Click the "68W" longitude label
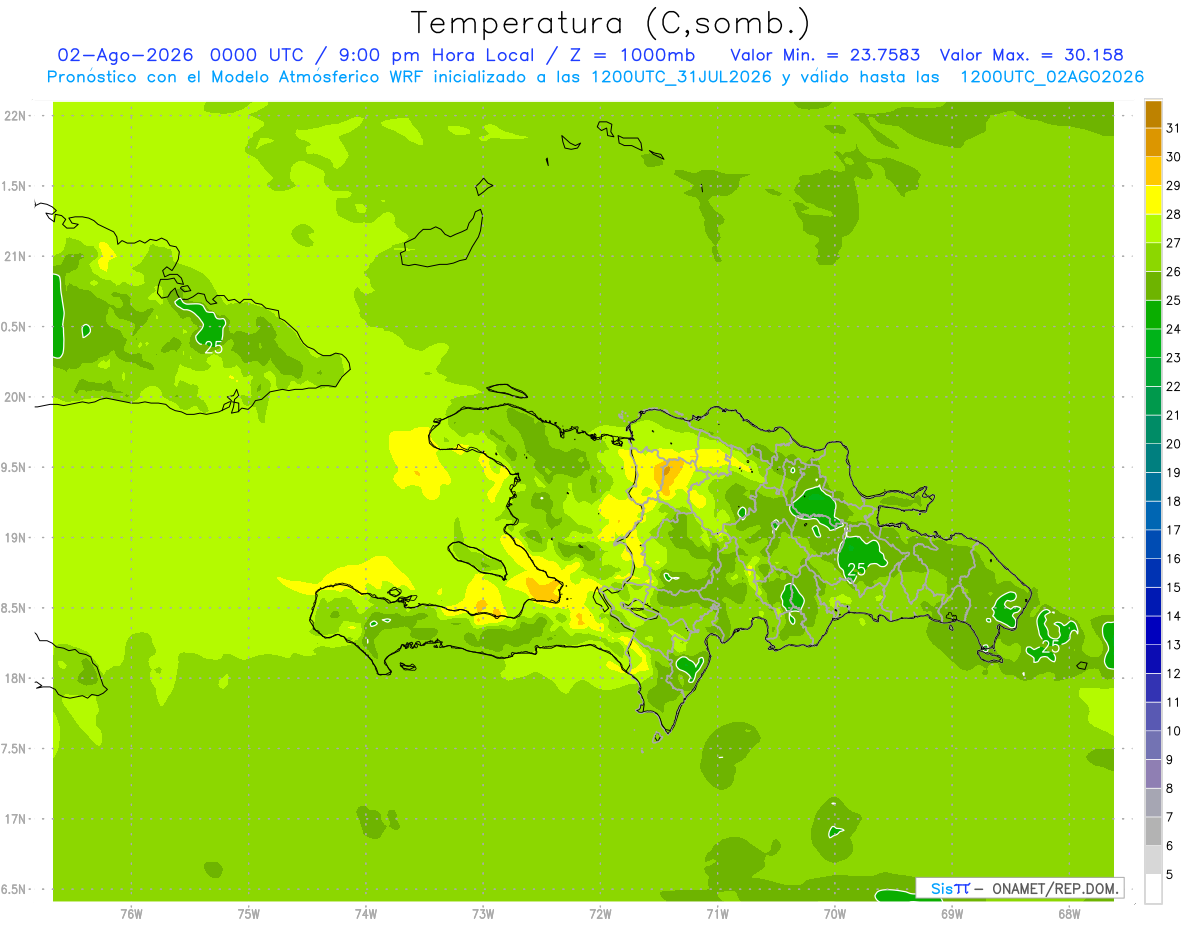This screenshot has width=1200, height=927. (x=1069, y=914)
